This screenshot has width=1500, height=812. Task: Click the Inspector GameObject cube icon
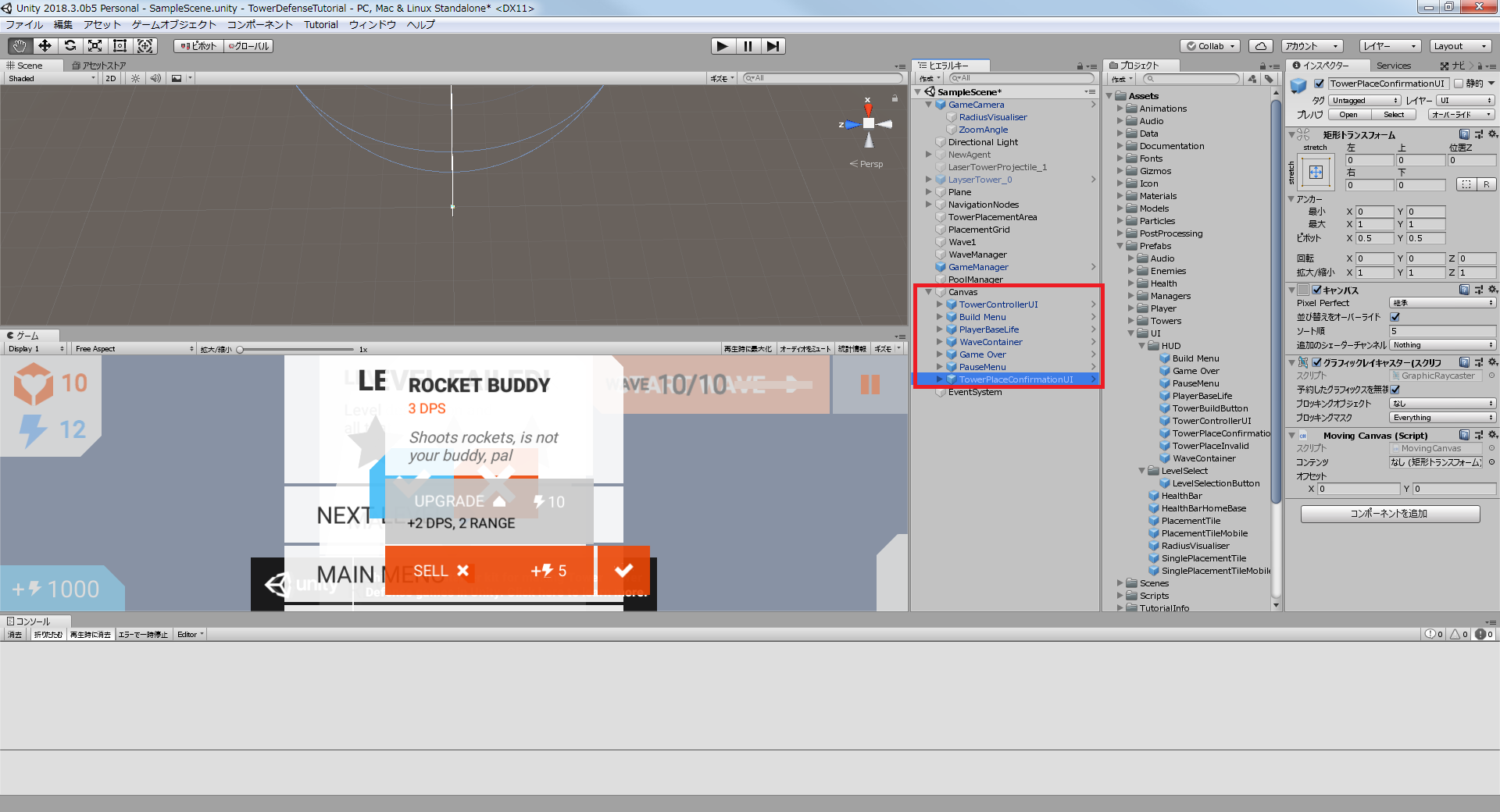click(x=1298, y=85)
